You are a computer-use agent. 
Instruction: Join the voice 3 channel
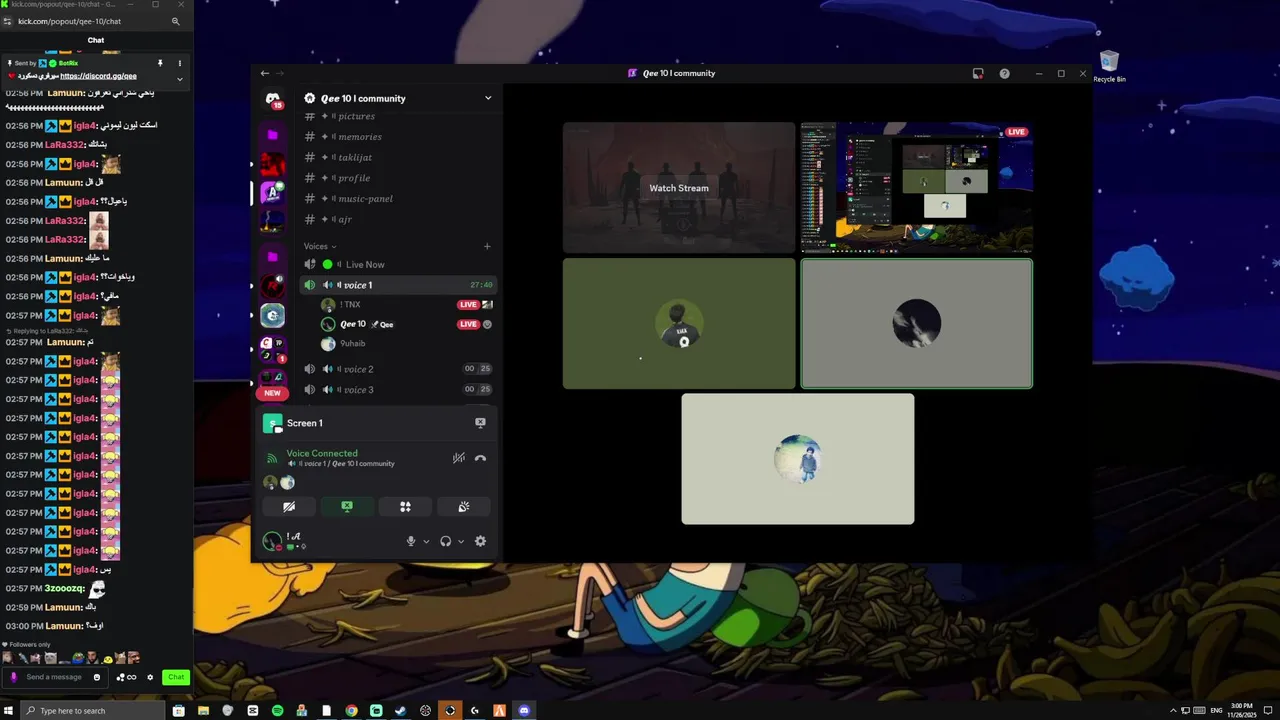click(398, 389)
